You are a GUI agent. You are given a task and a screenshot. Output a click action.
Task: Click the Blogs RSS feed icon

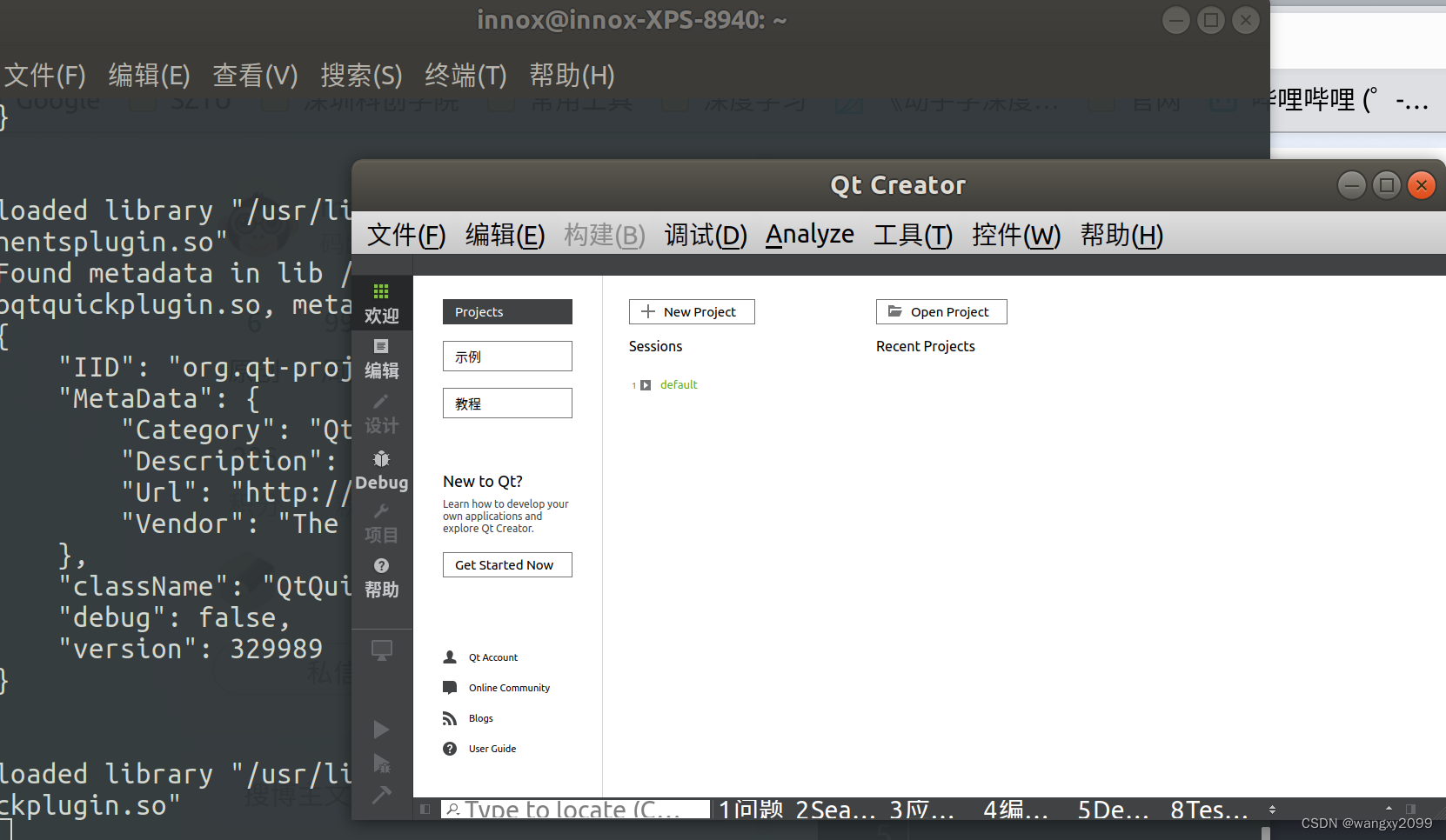pyautogui.click(x=450, y=718)
